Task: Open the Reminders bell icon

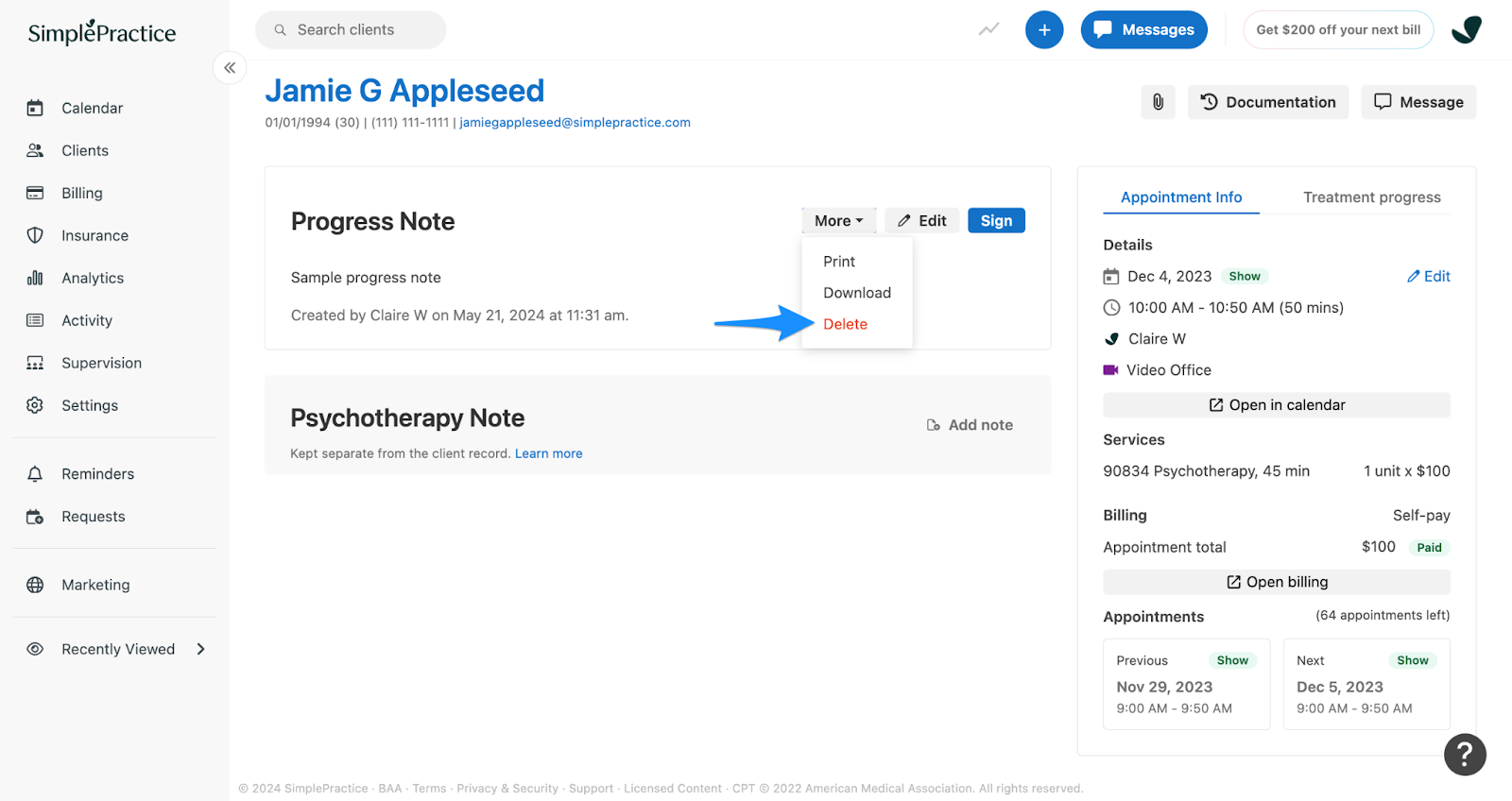Action: tap(35, 474)
